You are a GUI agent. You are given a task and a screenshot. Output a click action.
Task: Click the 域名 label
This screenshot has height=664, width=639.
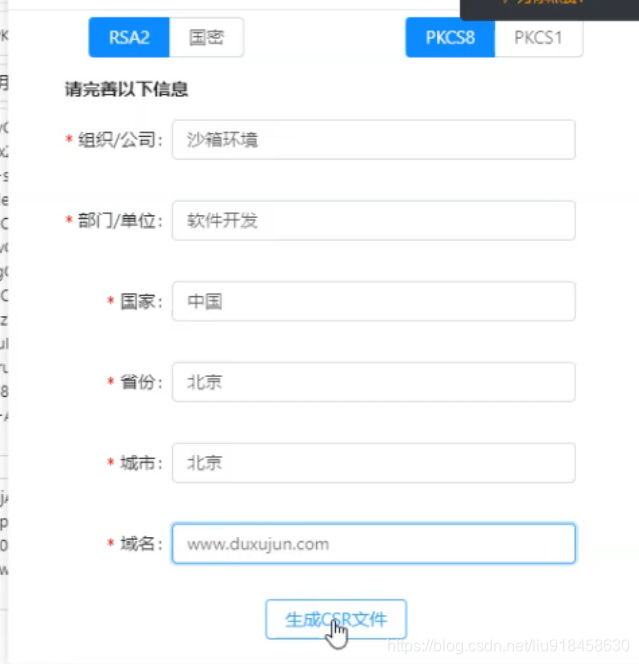[x=141, y=544]
